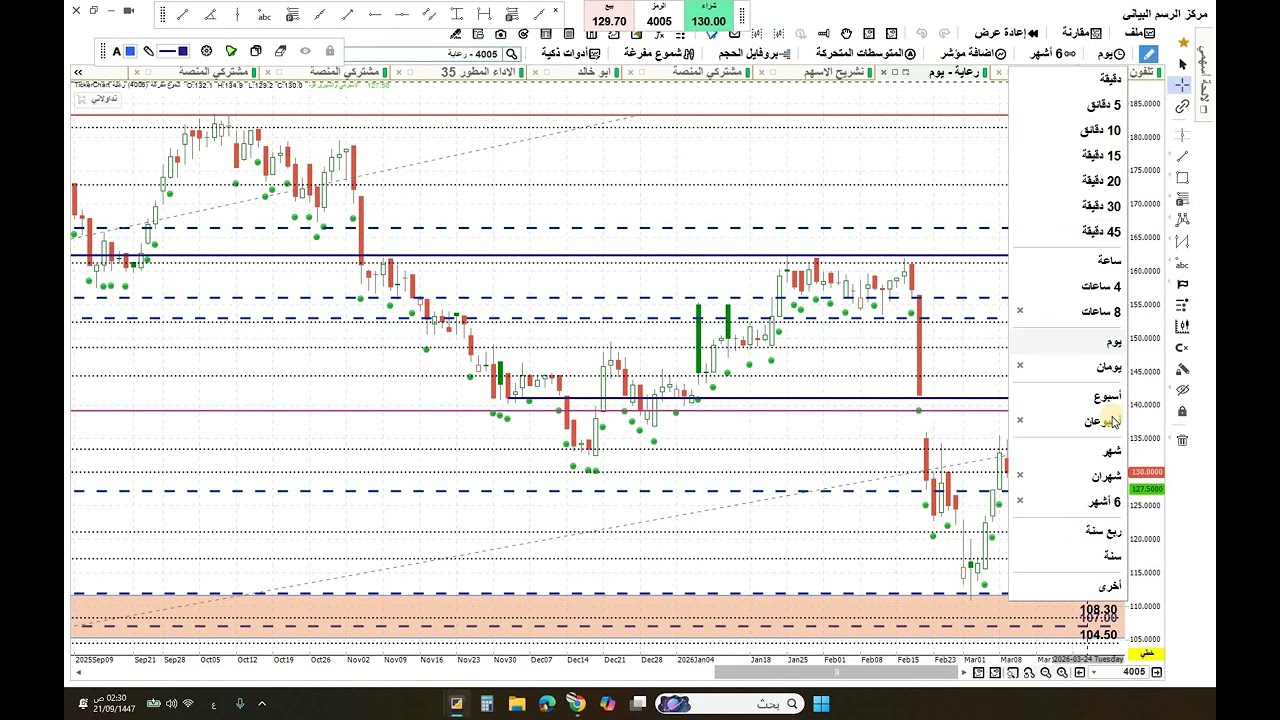The width and height of the screenshot is (1280, 720).
Task: Select 15 دقيقة interval from list
Action: (1101, 155)
